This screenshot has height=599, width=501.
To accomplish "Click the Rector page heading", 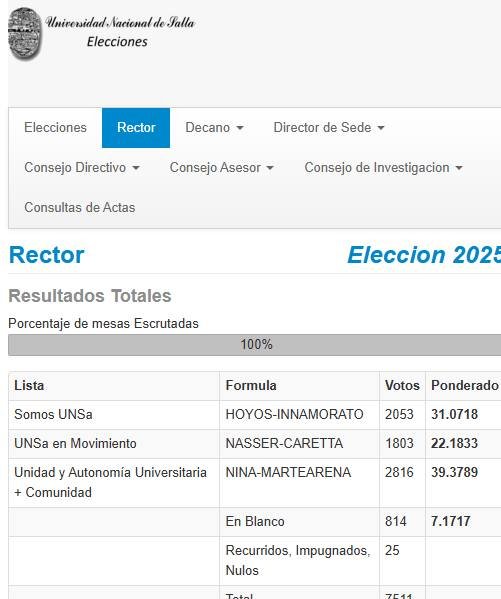I will (47, 255).
